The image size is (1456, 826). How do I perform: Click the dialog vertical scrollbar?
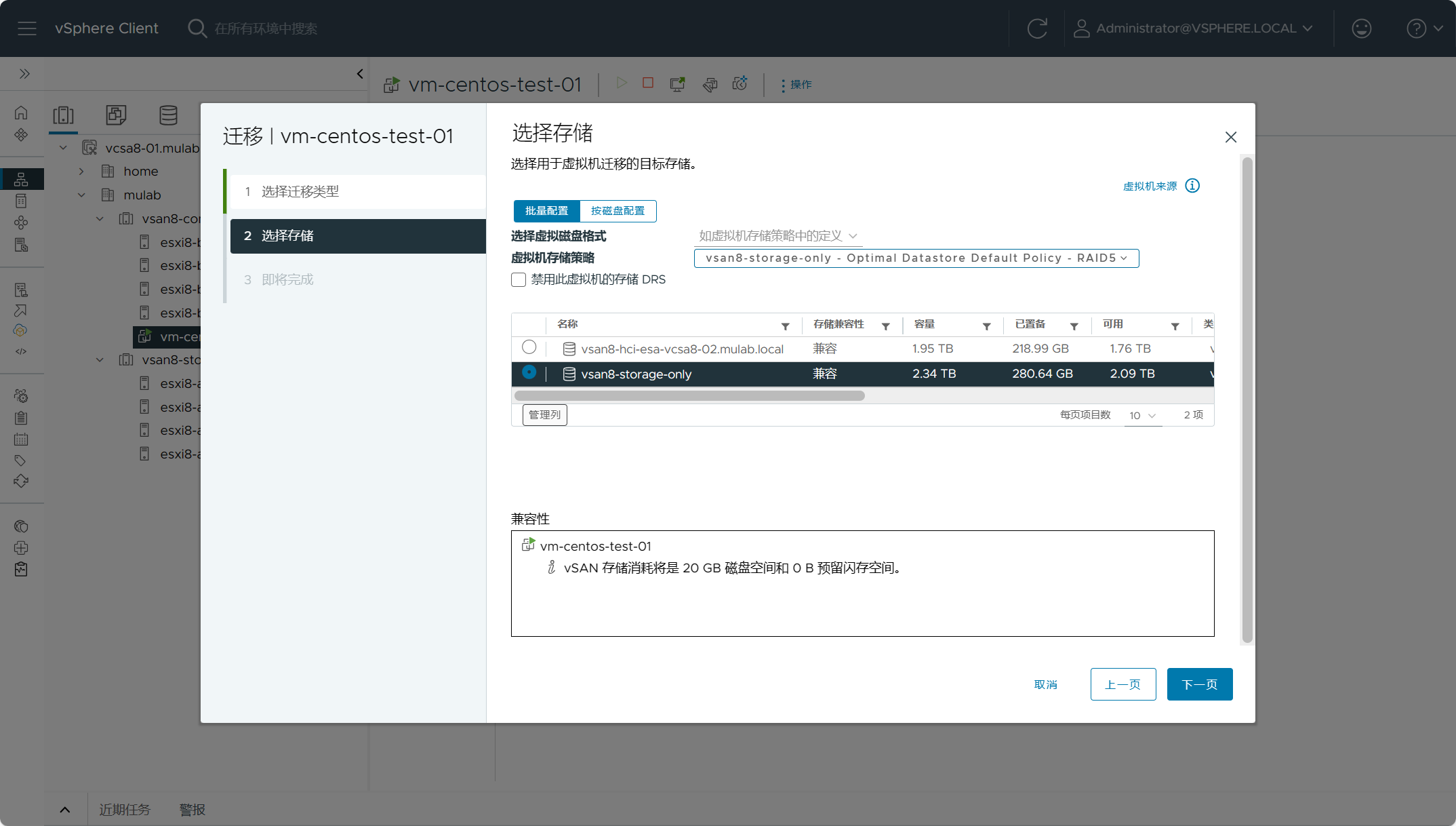tap(1247, 400)
